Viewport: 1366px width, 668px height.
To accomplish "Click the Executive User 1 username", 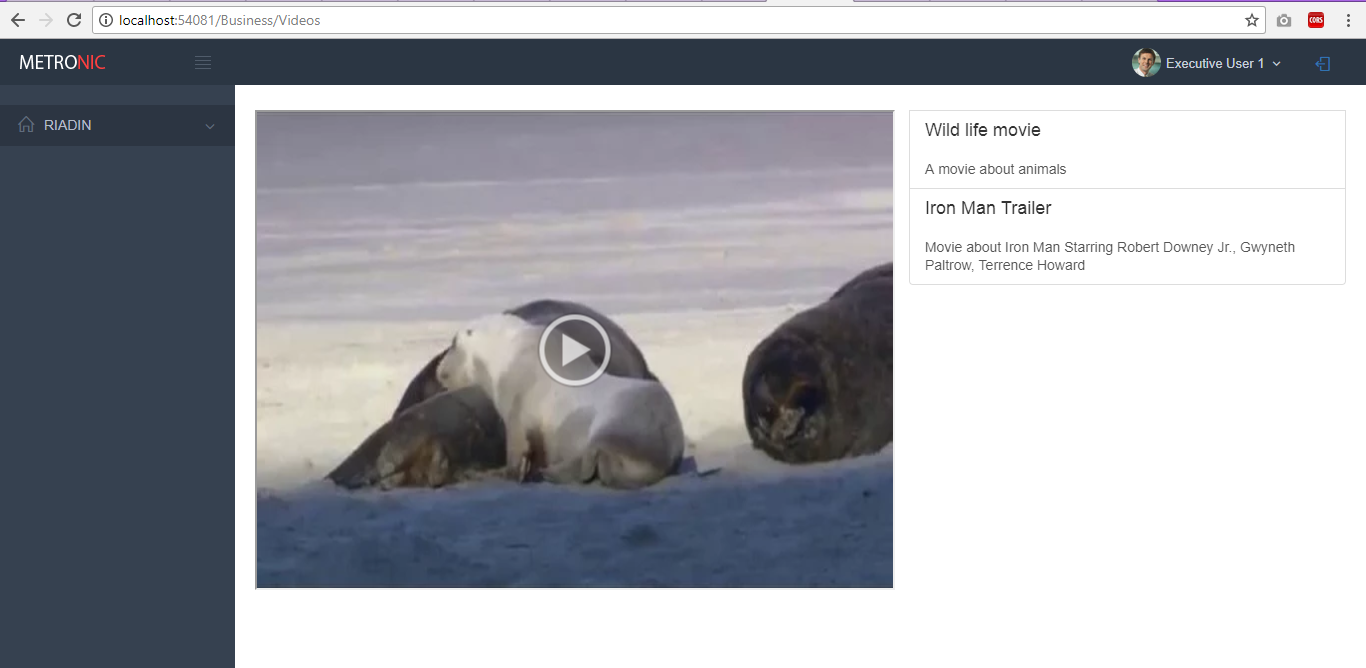I will pos(1215,63).
